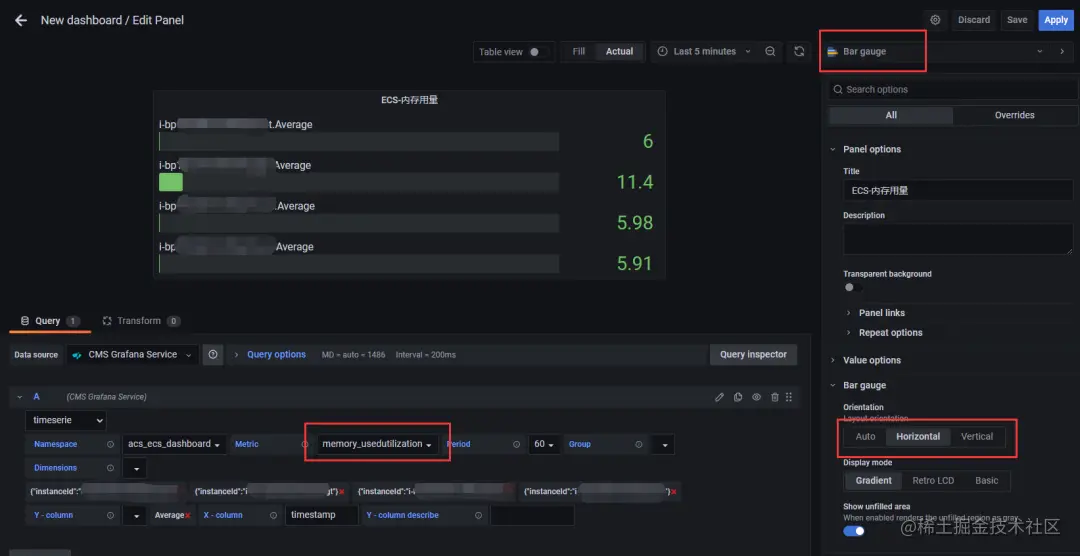Click the info icon beside Dimensions

110,468
